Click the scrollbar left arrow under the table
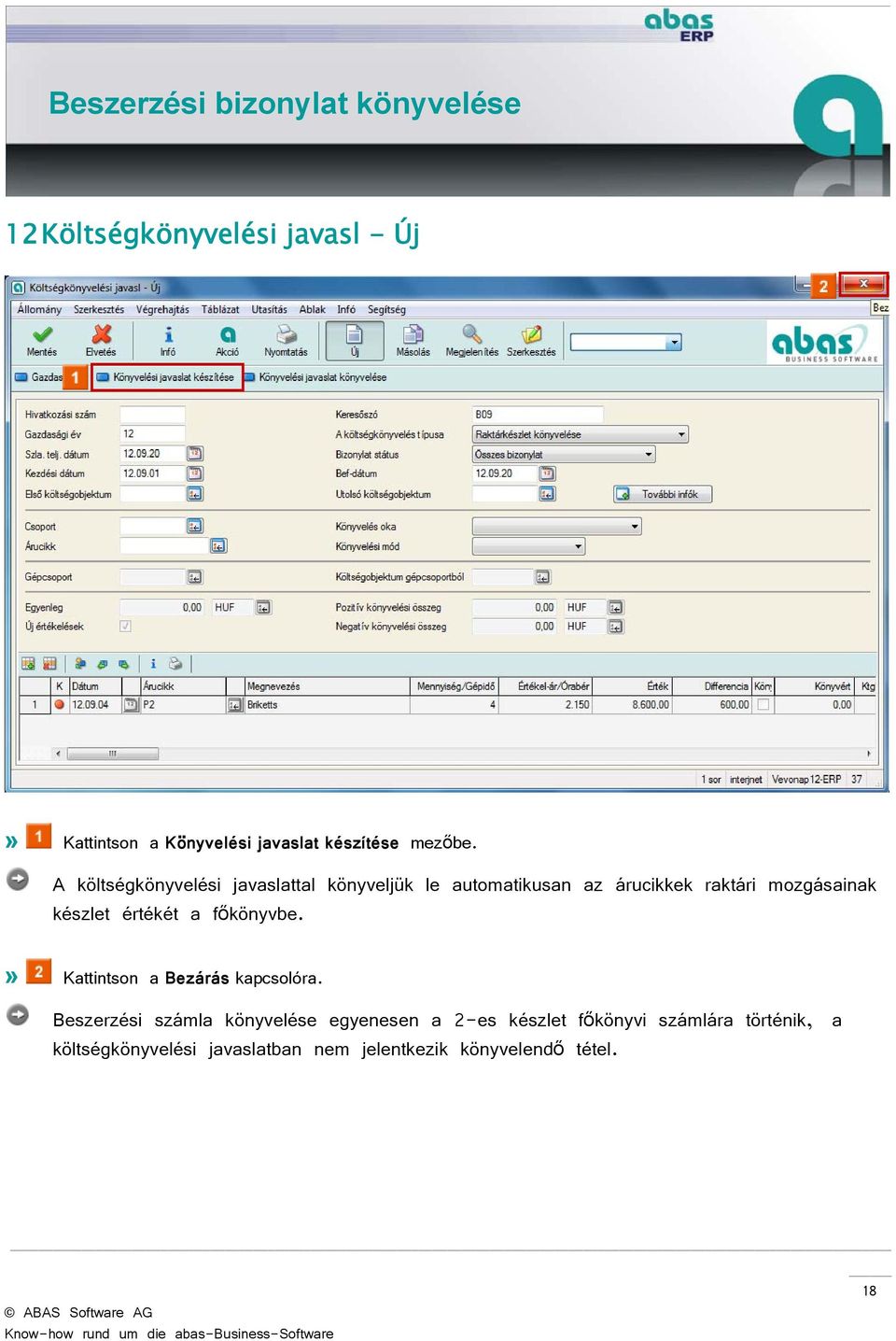896x1341 pixels. (58, 753)
